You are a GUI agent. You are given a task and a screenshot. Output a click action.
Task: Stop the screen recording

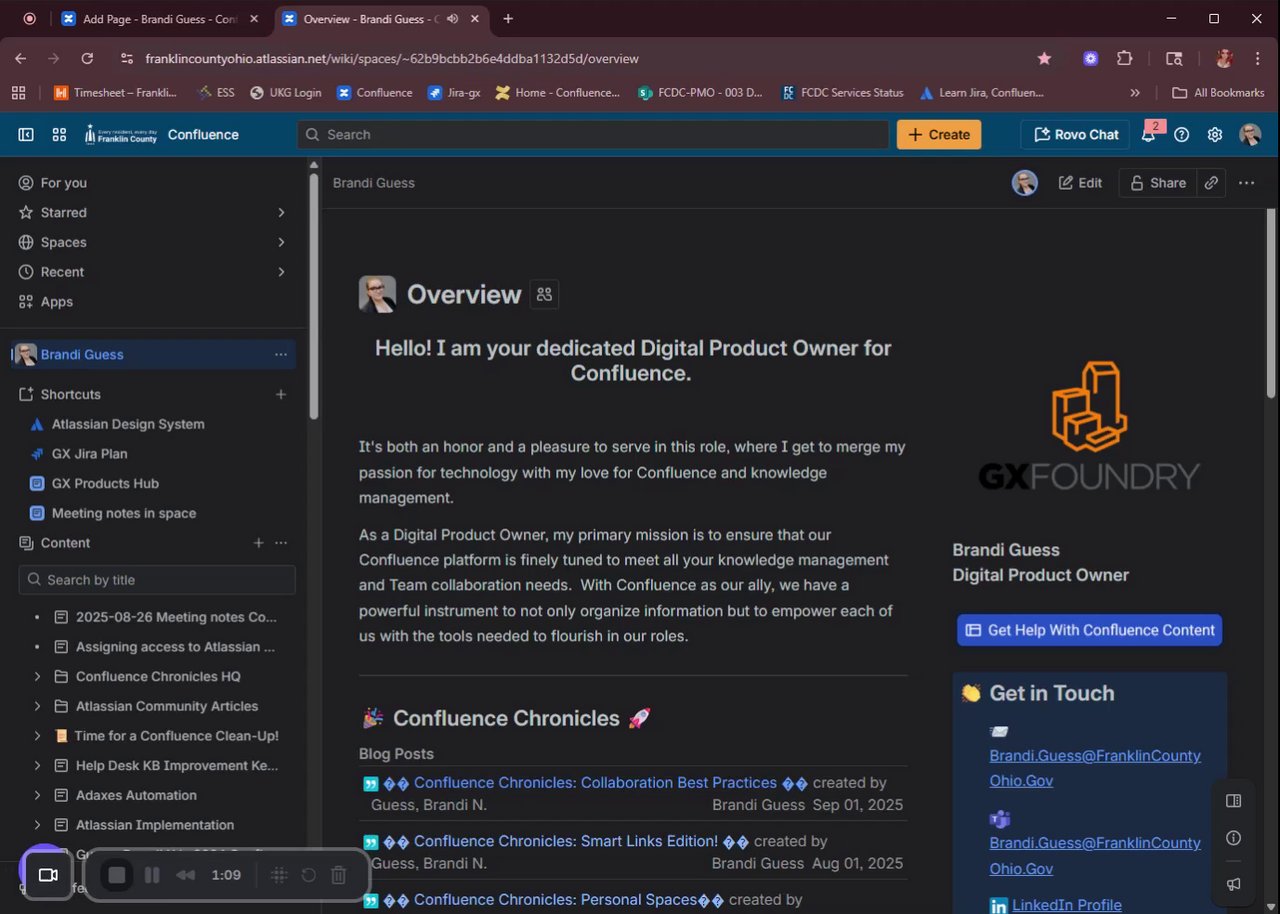click(117, 875)
